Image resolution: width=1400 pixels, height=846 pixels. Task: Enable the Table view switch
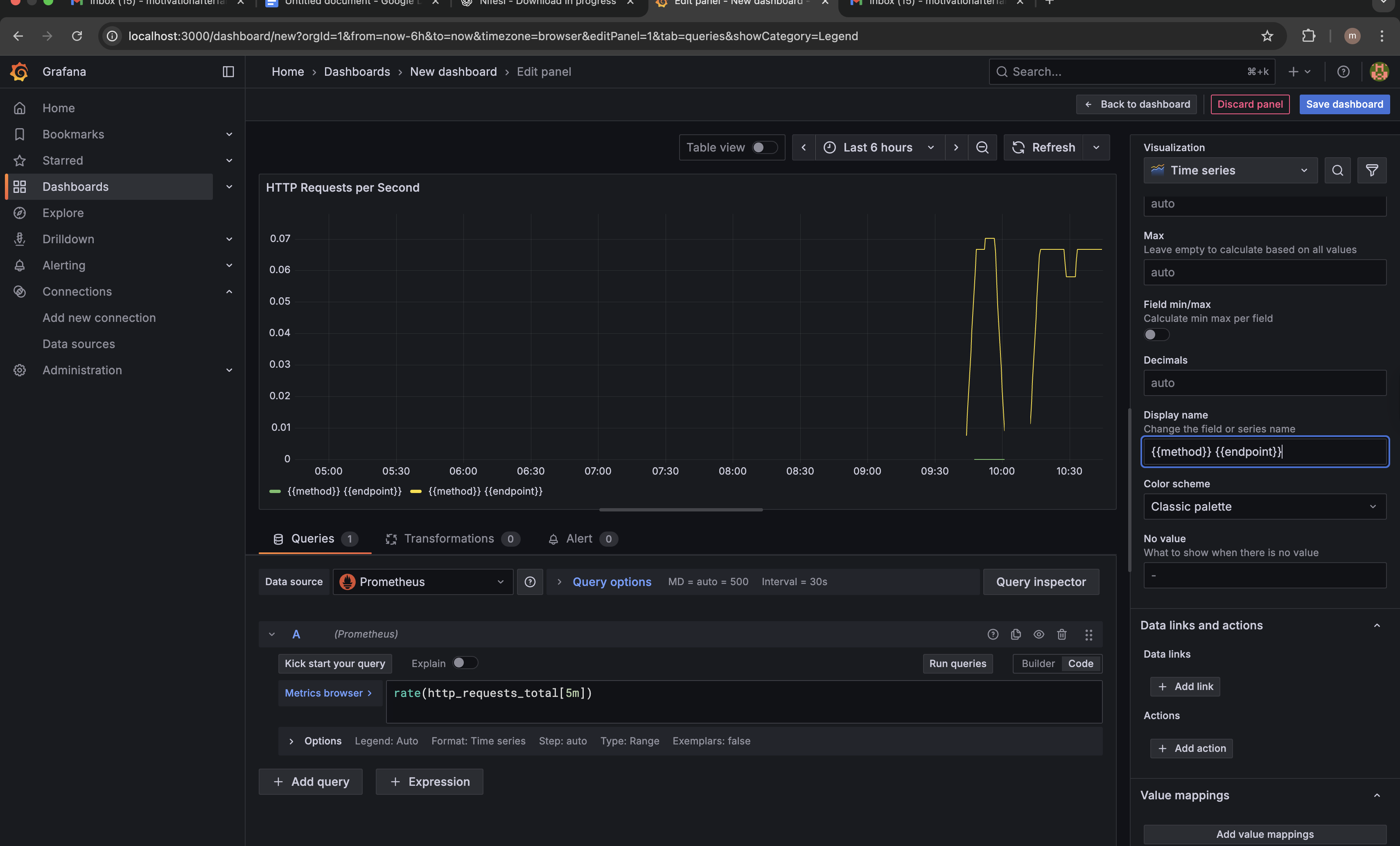764,147
